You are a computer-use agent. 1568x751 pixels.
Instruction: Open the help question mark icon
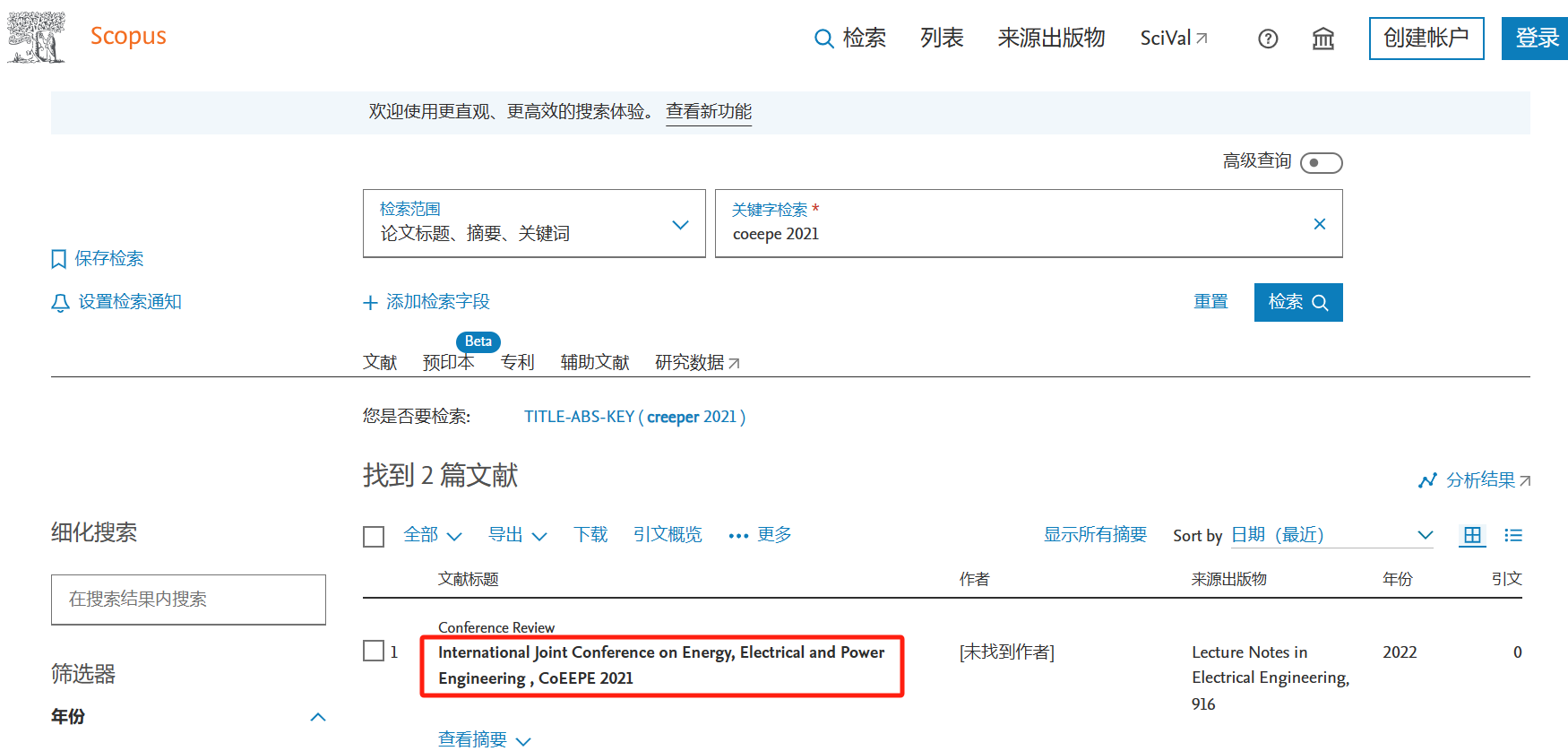pos(1268,39)
